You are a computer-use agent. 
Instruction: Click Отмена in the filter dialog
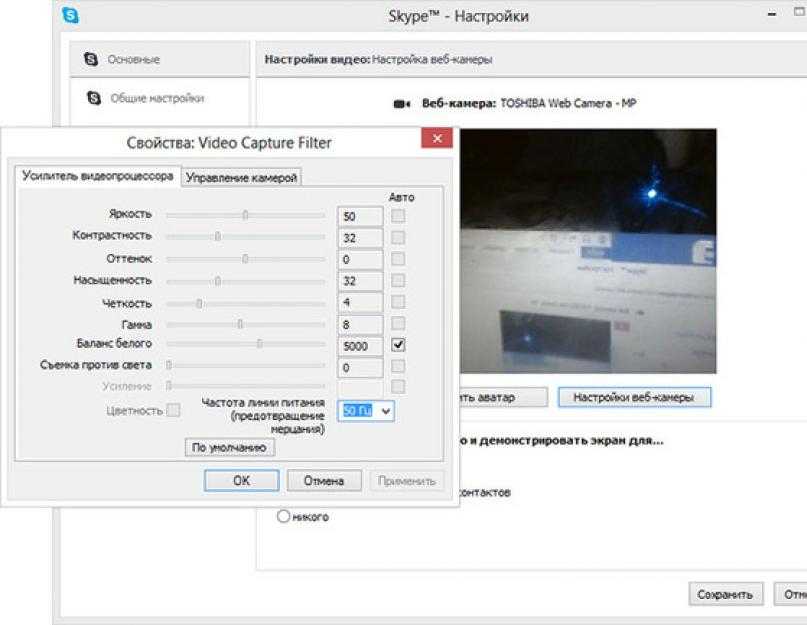point(324,480)
